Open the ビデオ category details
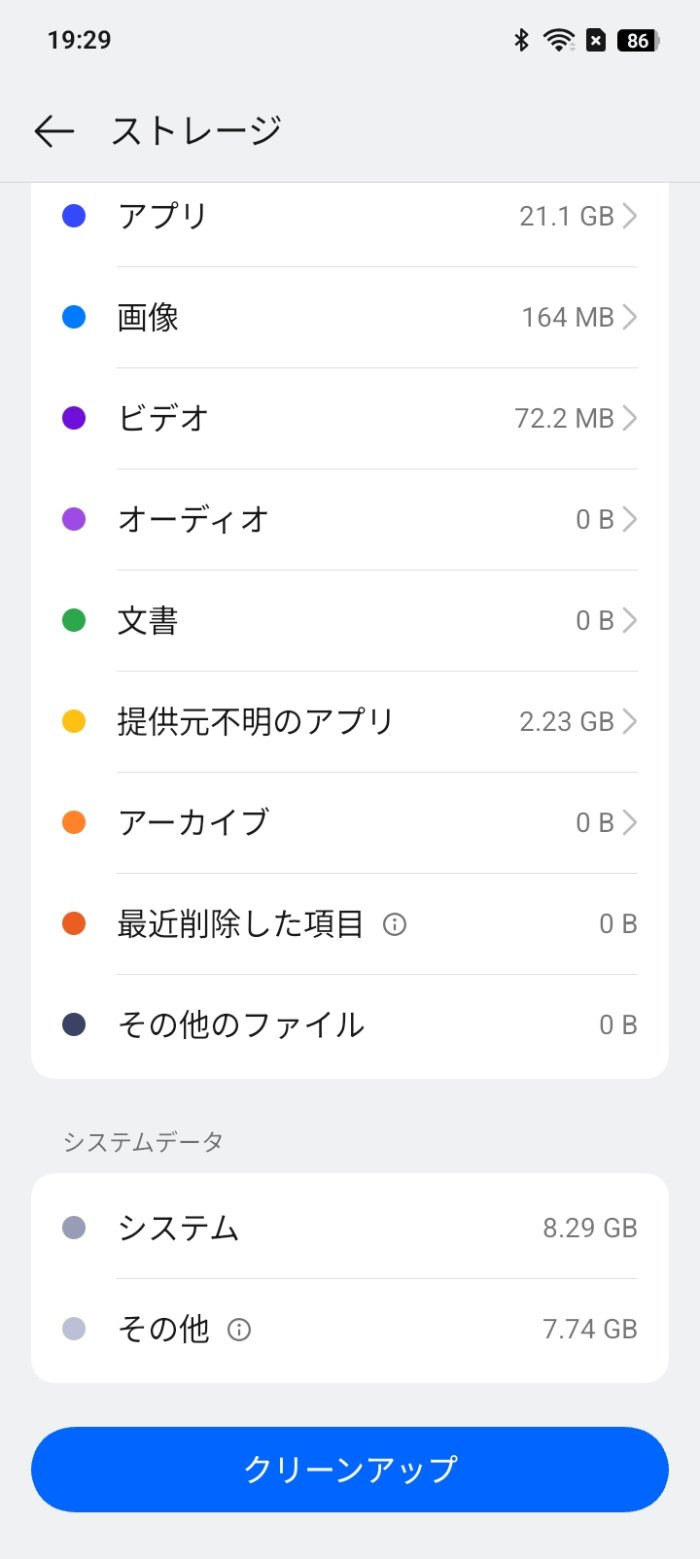The image size is (700, 1559). (350, 418)
